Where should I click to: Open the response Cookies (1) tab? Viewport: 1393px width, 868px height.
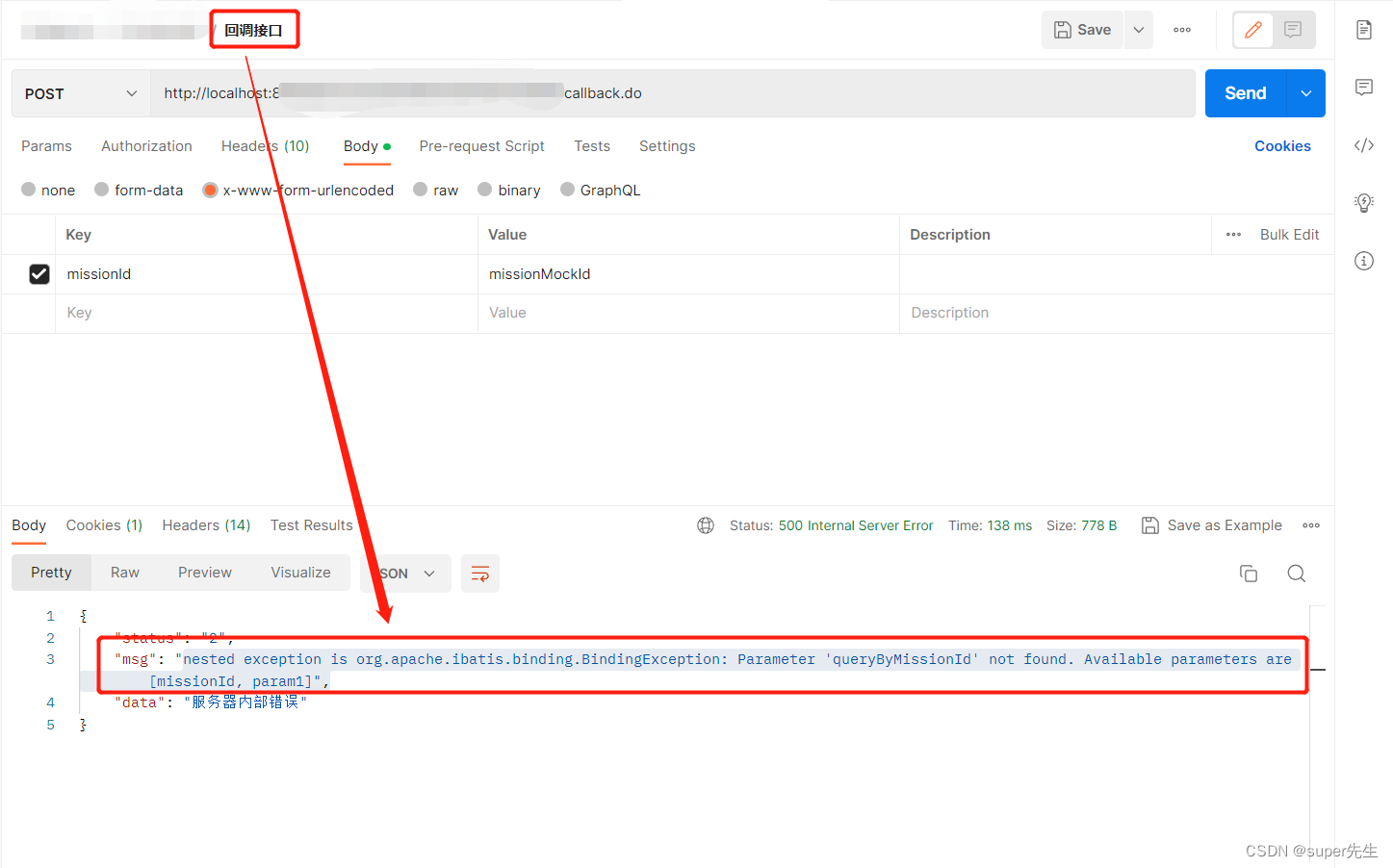tap(104, 525)
